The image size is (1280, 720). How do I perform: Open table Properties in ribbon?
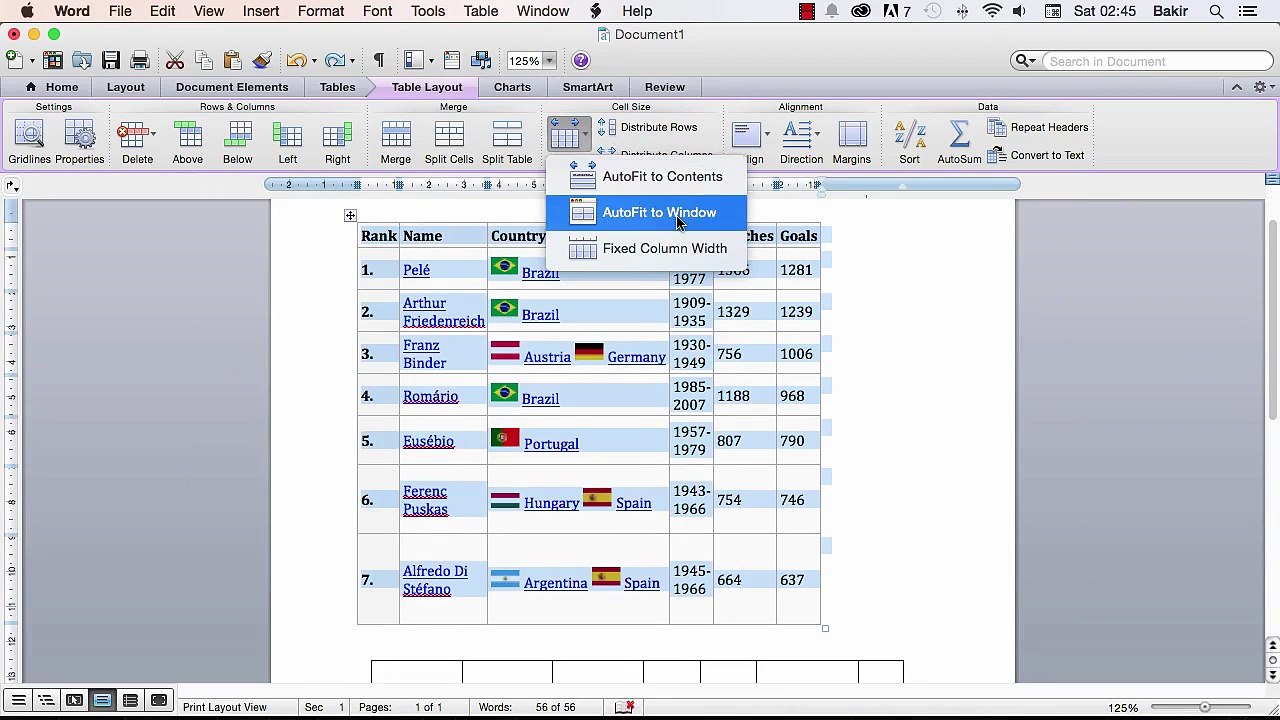pyautogui.click(x=80, y=141)
